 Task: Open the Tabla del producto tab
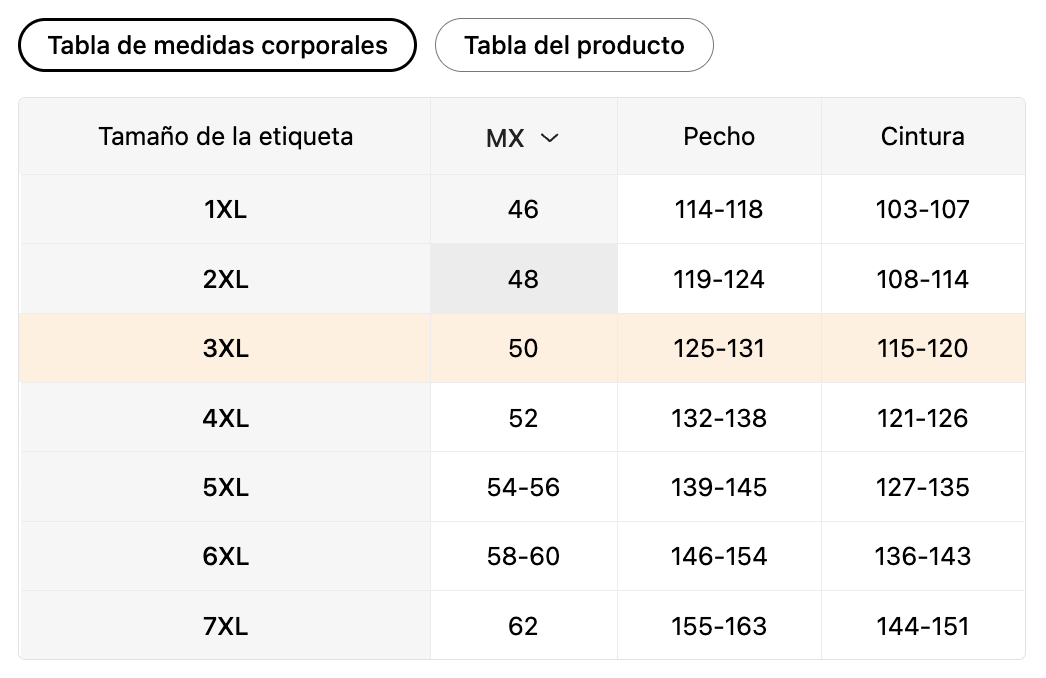tap(574, 45)
